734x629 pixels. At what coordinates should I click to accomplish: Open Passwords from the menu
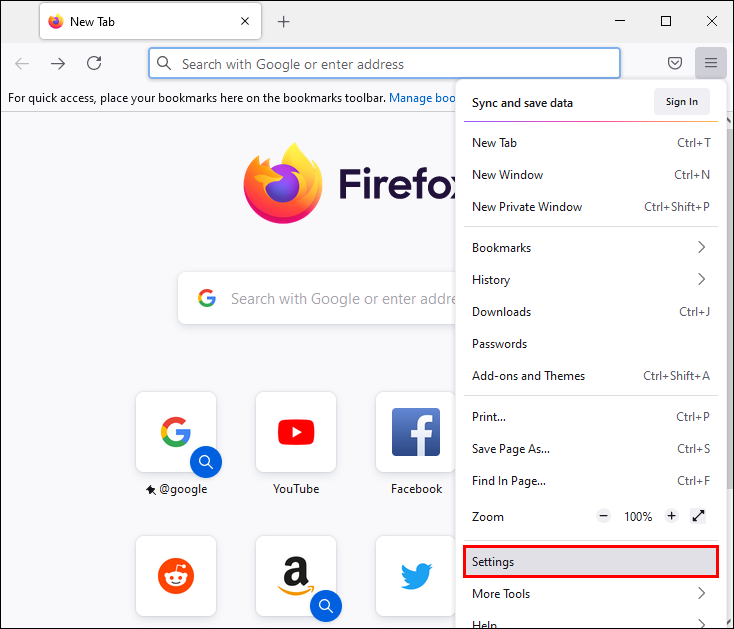(591, 344)
